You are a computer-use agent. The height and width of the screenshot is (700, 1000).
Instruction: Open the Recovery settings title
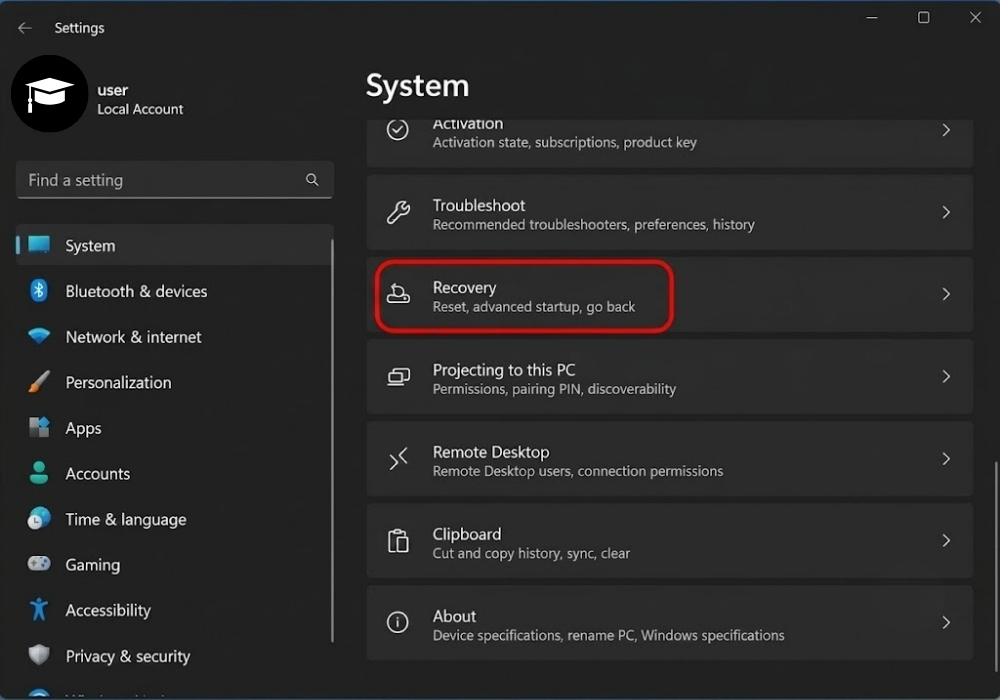click(464, 288)
